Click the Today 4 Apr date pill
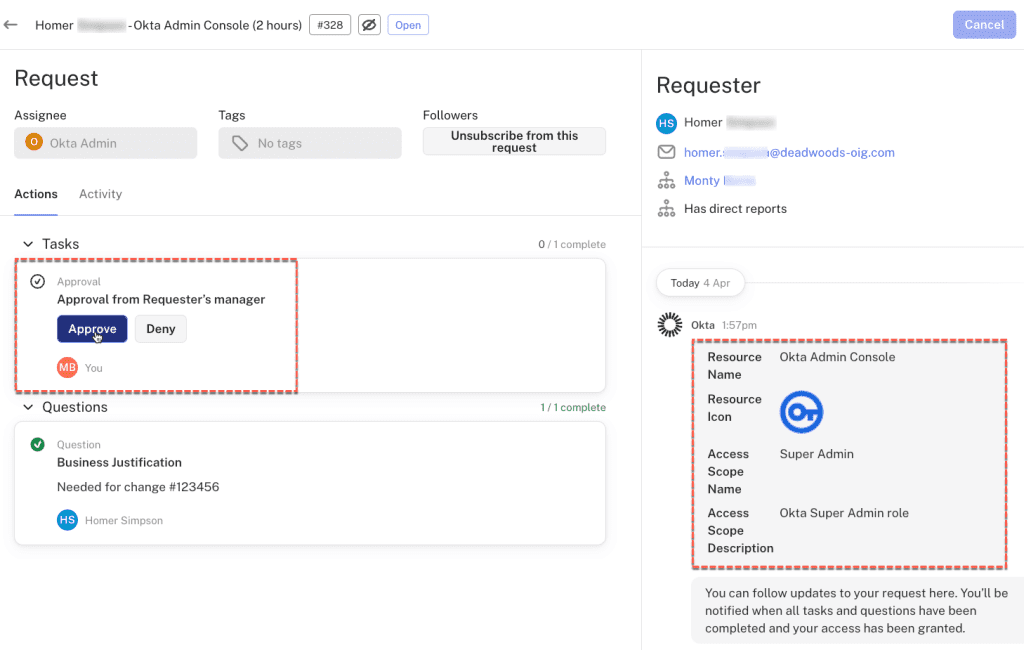1024x650 pixels. pyautogui.click(x=700, y=283)
